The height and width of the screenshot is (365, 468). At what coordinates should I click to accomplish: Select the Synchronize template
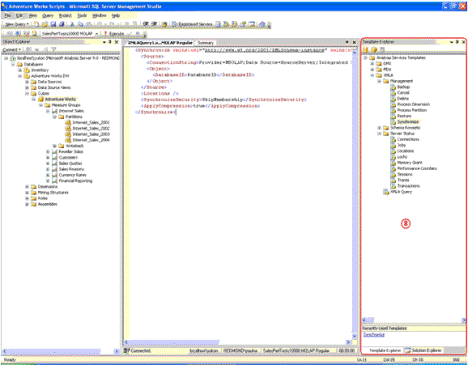tap(408, 122)
